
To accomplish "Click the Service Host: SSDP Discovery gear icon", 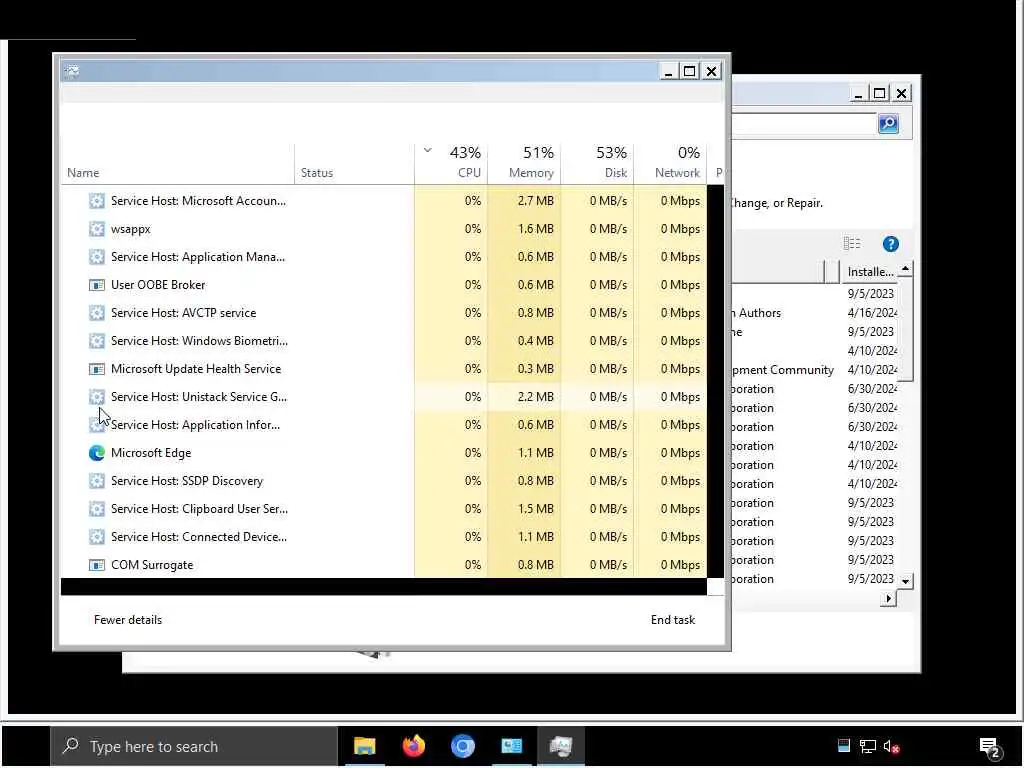I will click(x=97, y=481).
